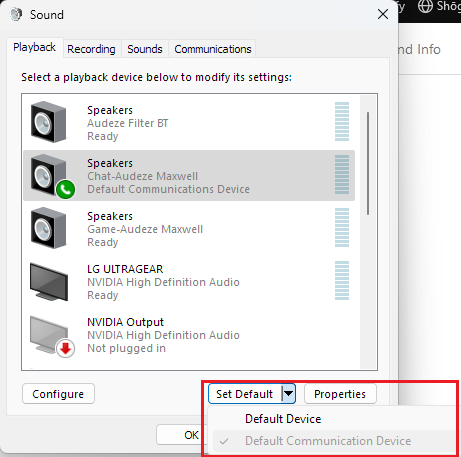Select the Audeze Filter BT speaker icon
The width and height of the screenshot is (461, 457).
pyautogui.click(x=48, y=122)
